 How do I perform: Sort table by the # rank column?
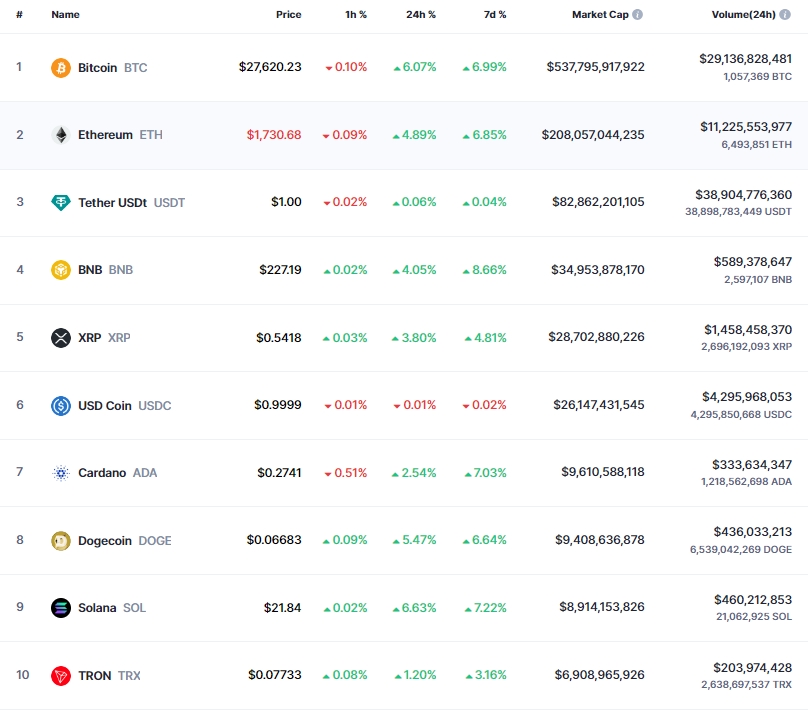point(19,14)
